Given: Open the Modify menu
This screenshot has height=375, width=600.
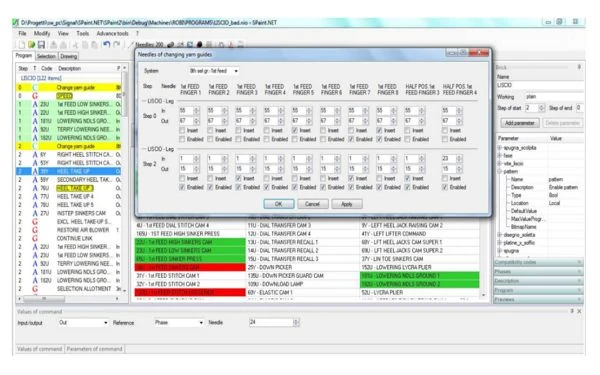Looking at the screenshot, I should tap(42, 33).
